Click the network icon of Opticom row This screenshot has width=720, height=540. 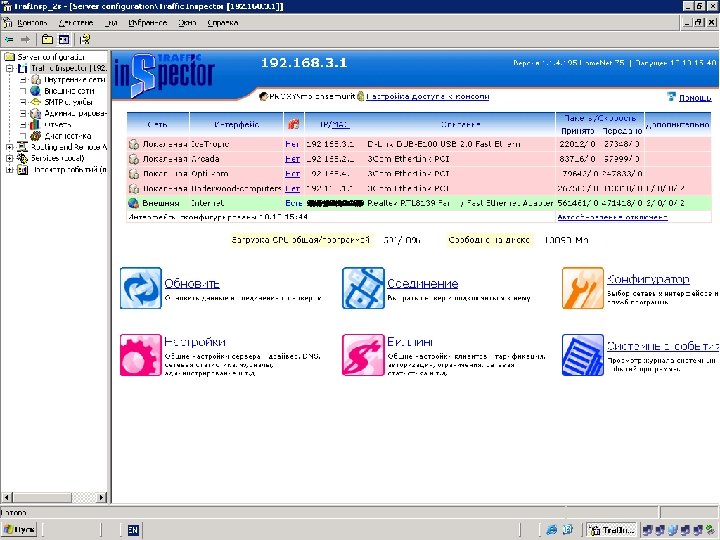(134, 174)
